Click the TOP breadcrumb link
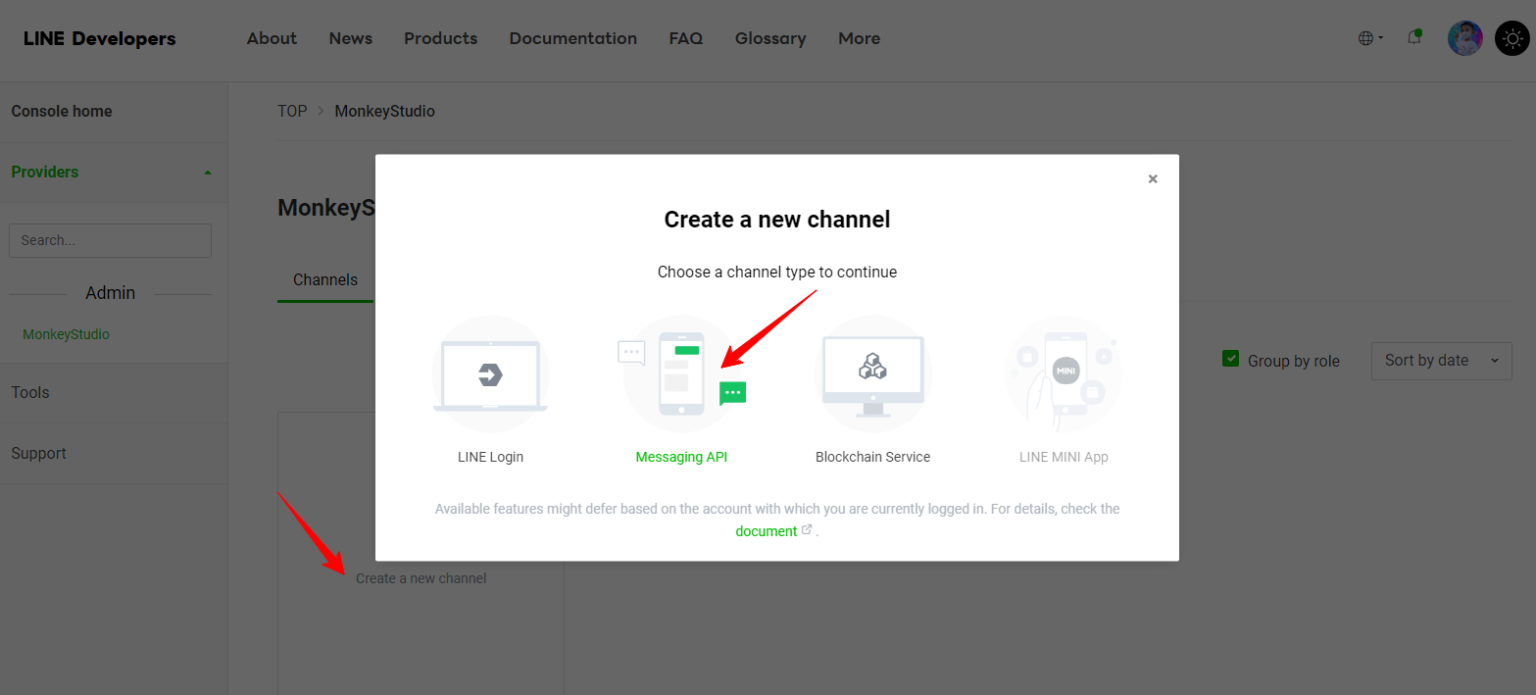This screenshot has height=695, width=1536. [292, 111]
